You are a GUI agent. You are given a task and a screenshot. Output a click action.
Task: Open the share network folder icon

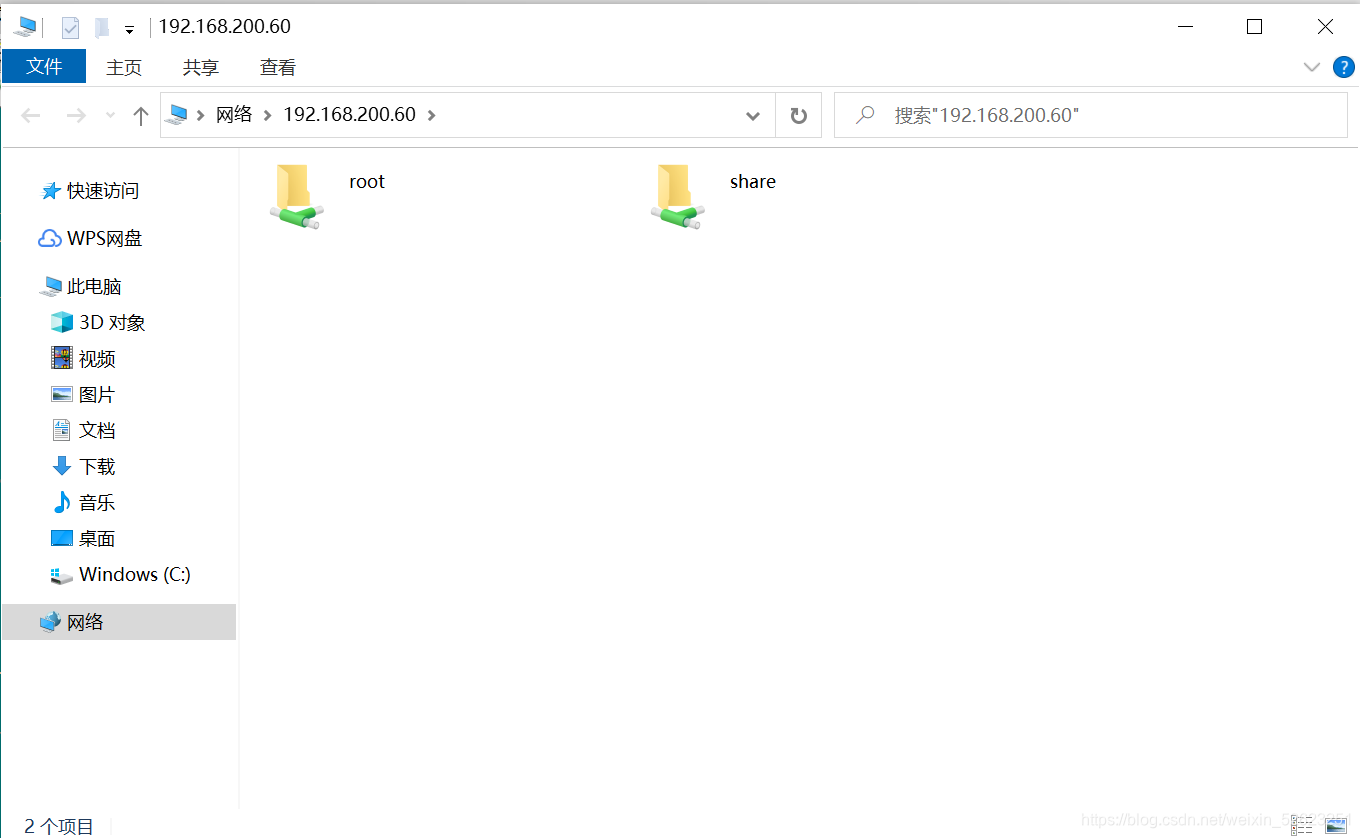(x=678, y=197)
